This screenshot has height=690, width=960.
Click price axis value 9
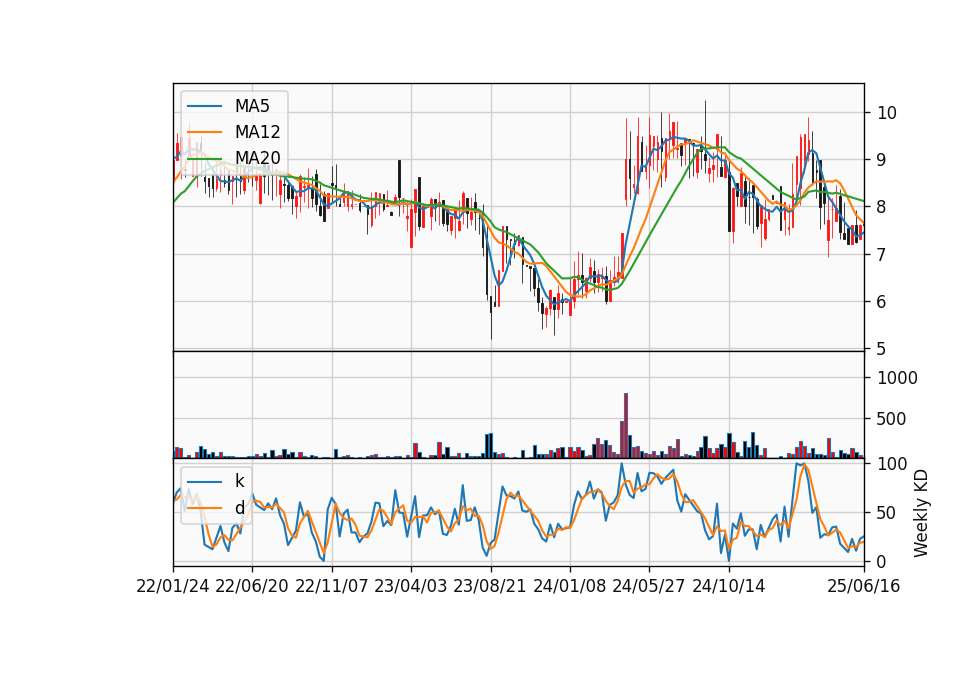tap(882, 160)
